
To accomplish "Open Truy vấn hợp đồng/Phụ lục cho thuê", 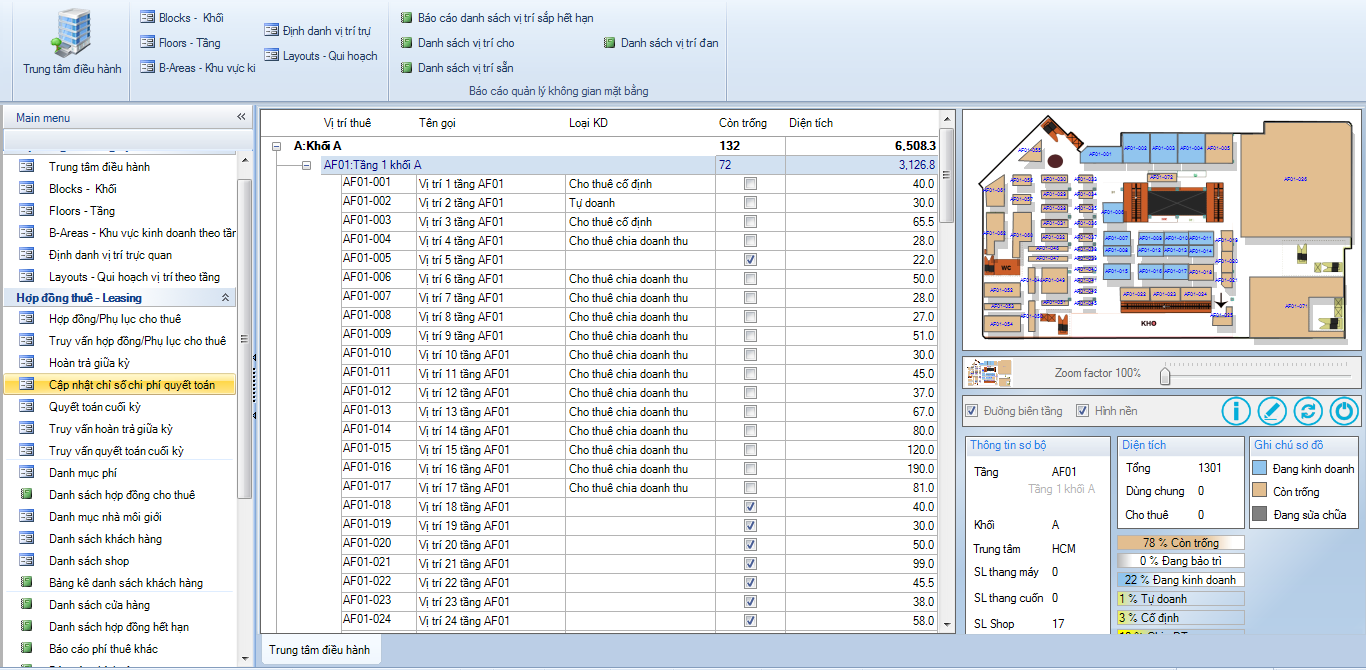I will tap(137, 341).
